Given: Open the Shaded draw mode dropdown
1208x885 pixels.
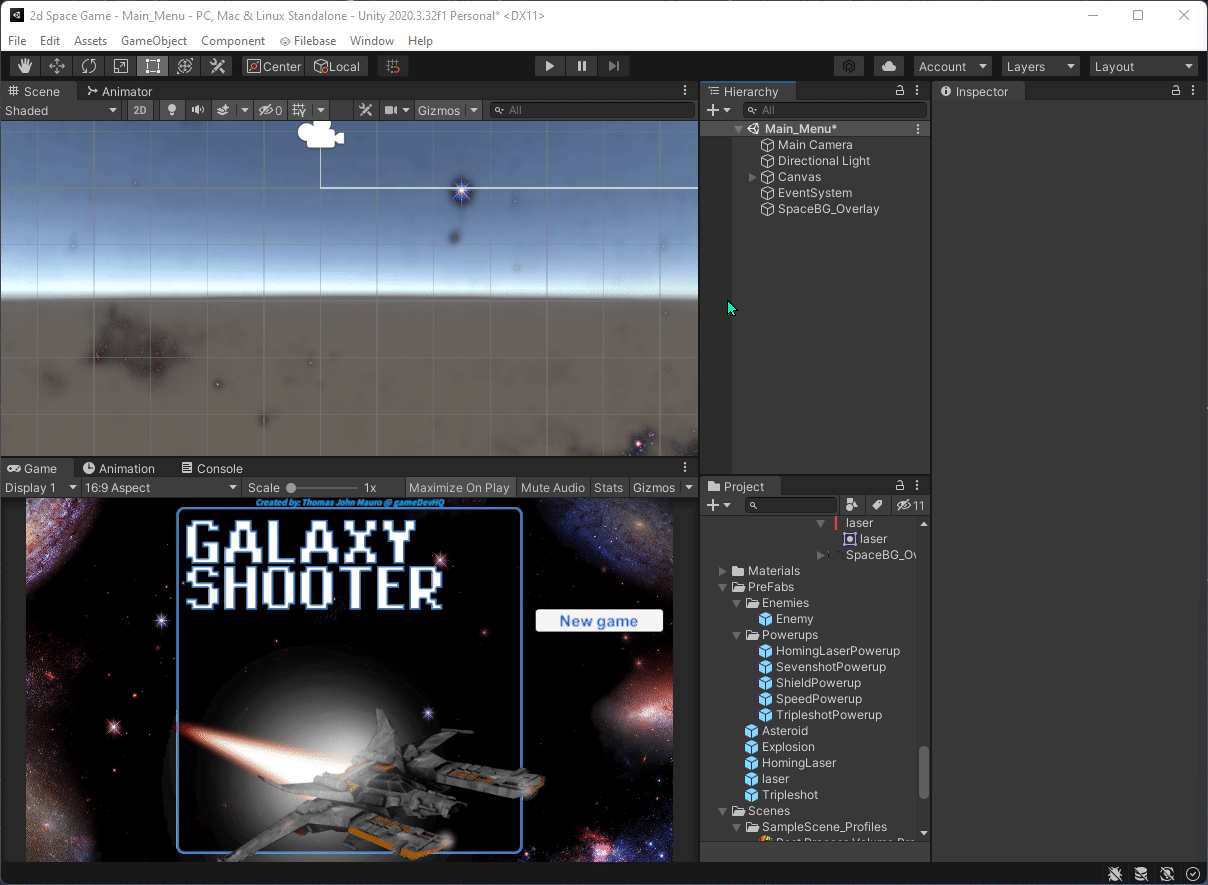Looking at the screenshot, I should point(60,110).
